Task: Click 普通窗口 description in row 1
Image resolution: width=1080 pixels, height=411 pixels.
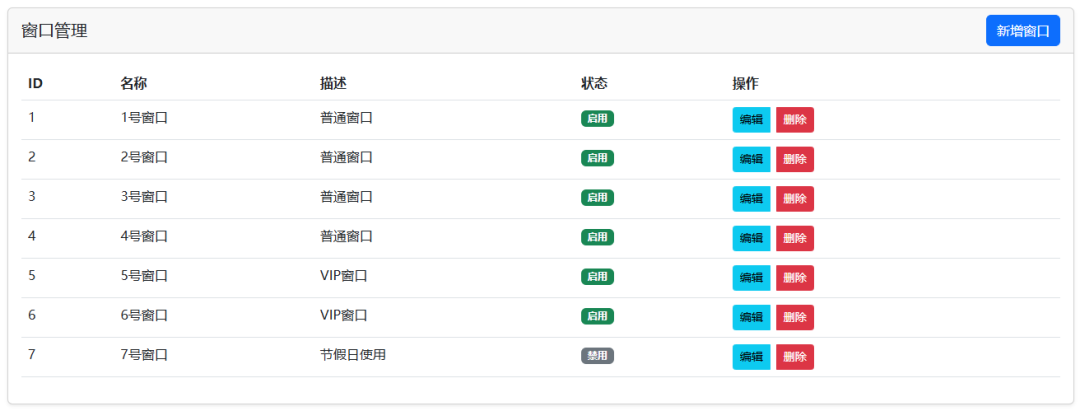Action: click(x=346, y=118)
